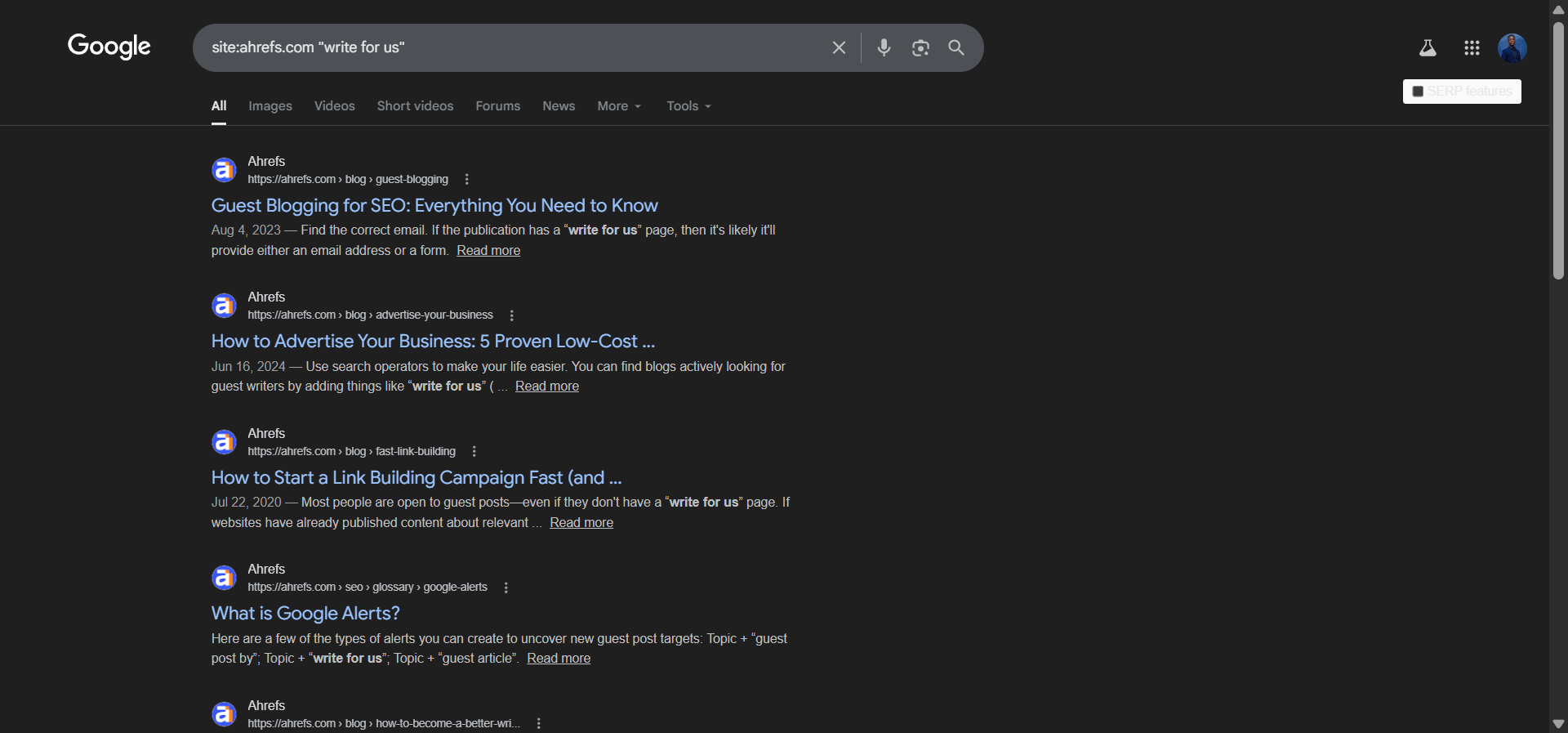Click the ahrefs.com › blog › how-to-become-a-better-wri... URL

[384, 724]
